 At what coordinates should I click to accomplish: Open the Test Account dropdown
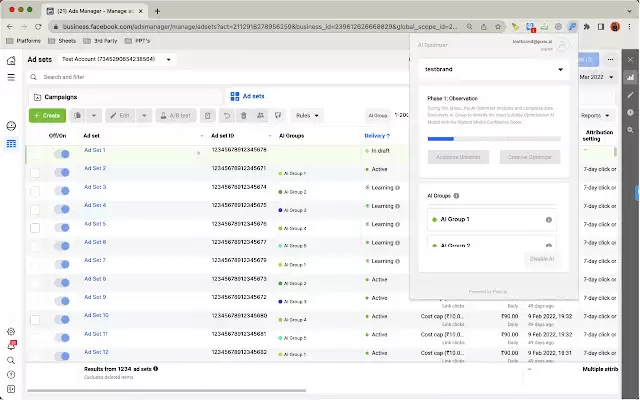(117, 59)
